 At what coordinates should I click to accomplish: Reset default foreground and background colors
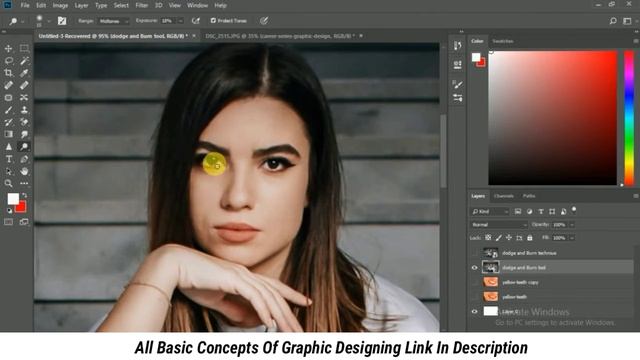tap(9, 211)
